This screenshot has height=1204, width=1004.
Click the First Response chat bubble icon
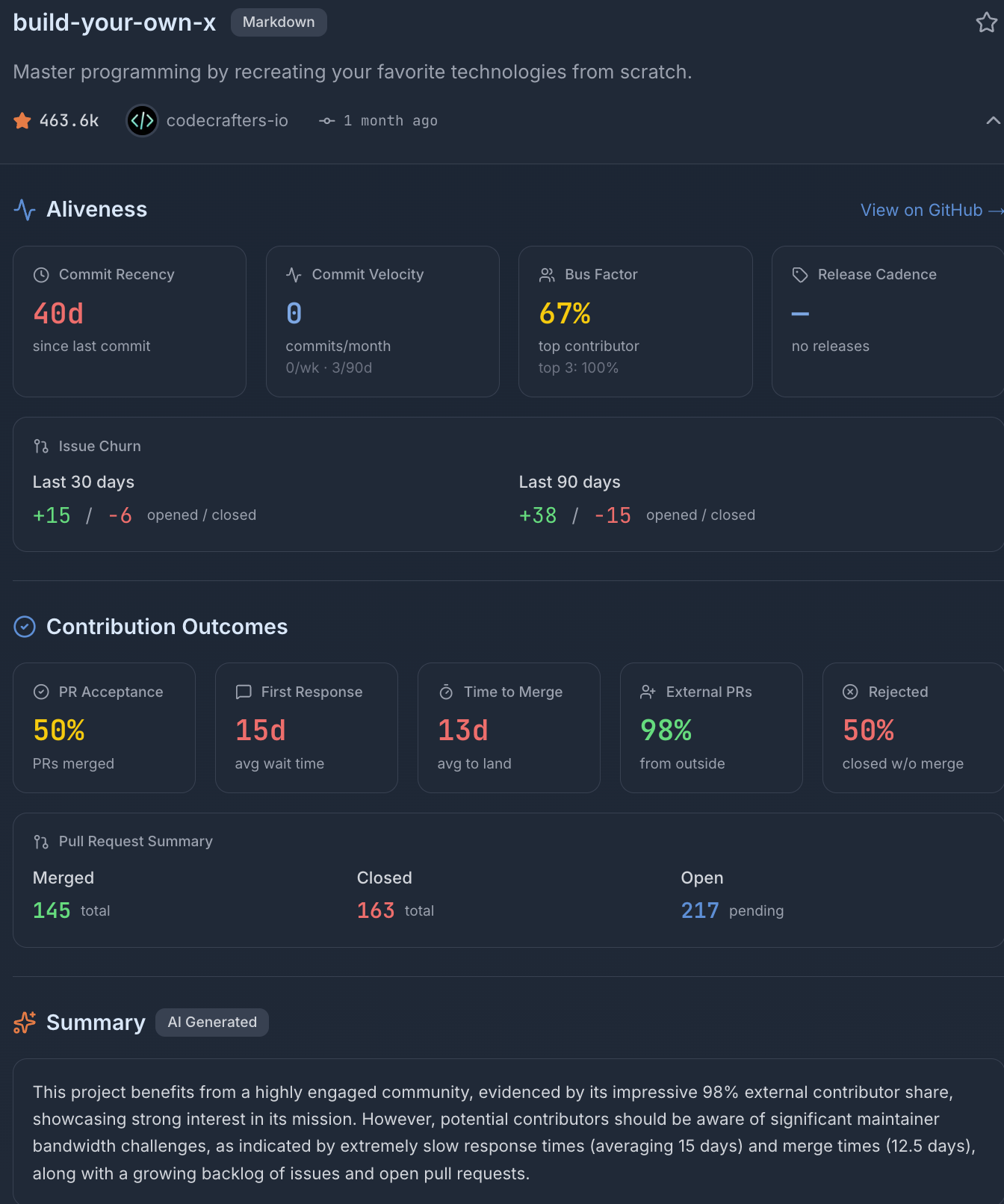pos(244,692)
